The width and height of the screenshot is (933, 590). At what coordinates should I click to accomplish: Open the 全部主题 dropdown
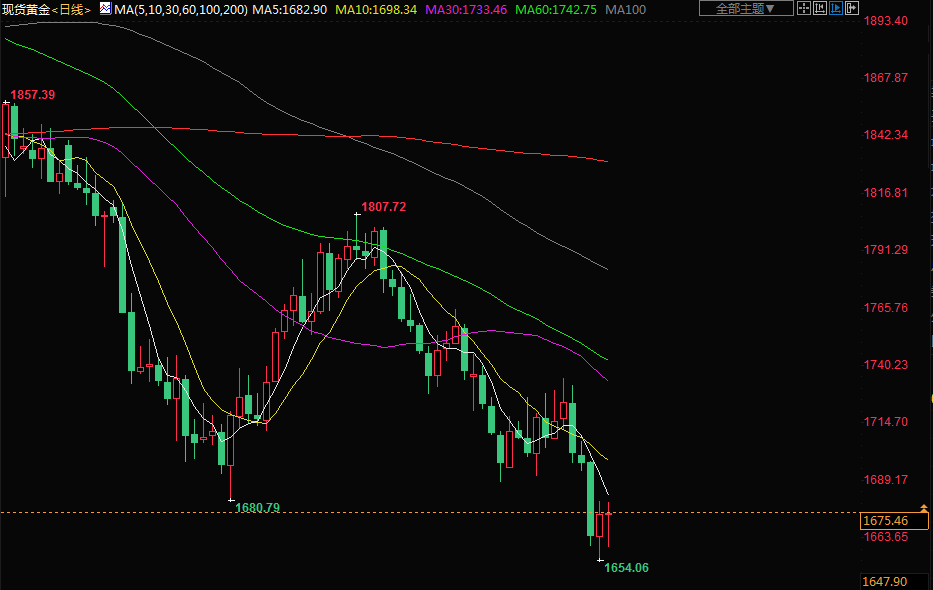[745, 8]
